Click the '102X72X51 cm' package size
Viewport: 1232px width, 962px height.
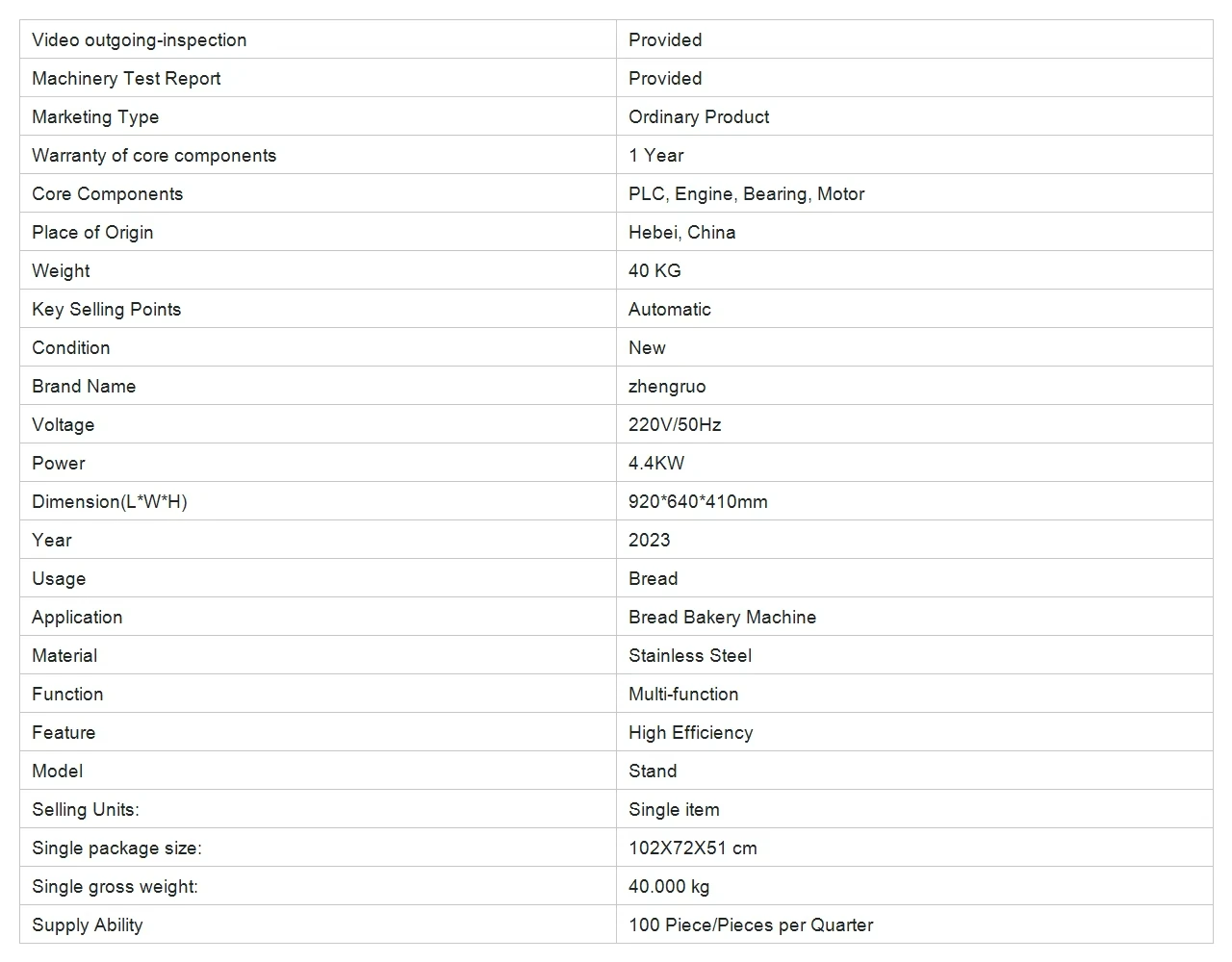coord(692,848)
